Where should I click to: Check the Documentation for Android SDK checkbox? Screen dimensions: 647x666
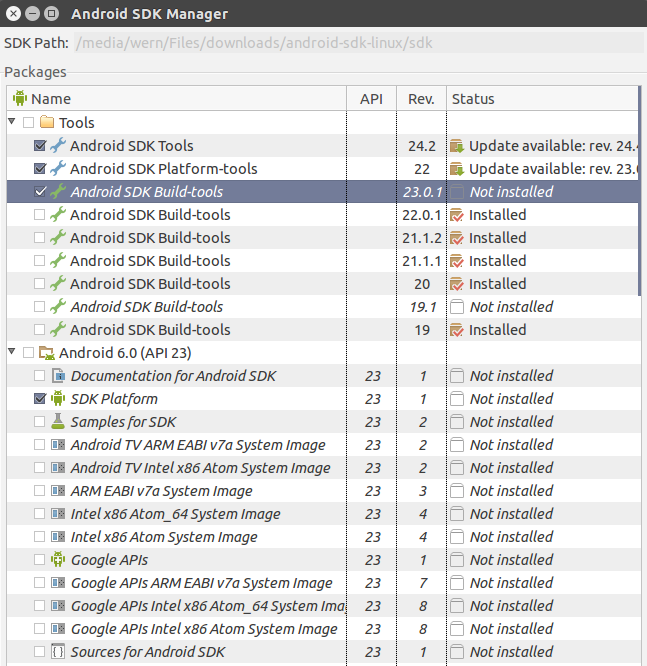[40, 376]
